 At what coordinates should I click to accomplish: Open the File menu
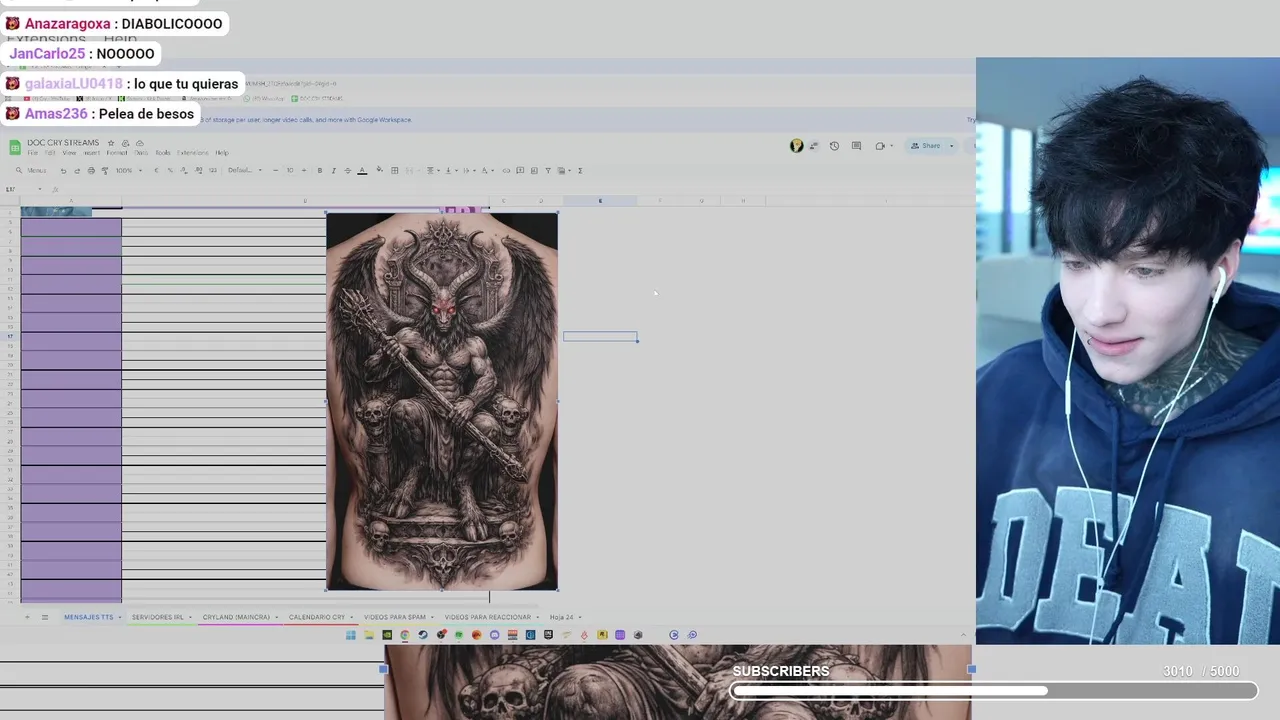33,153
